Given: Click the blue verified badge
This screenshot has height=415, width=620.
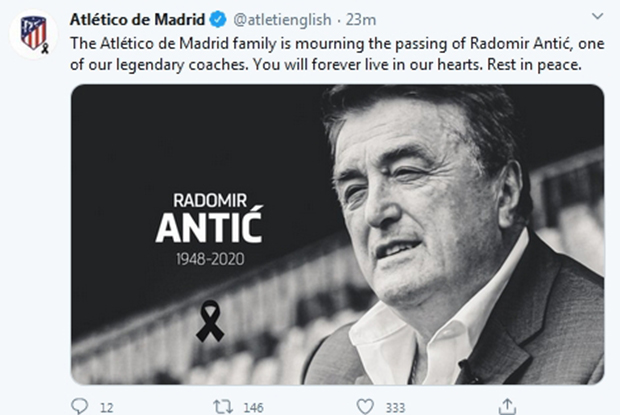Looking at the screenshot, I should [213, 19].
